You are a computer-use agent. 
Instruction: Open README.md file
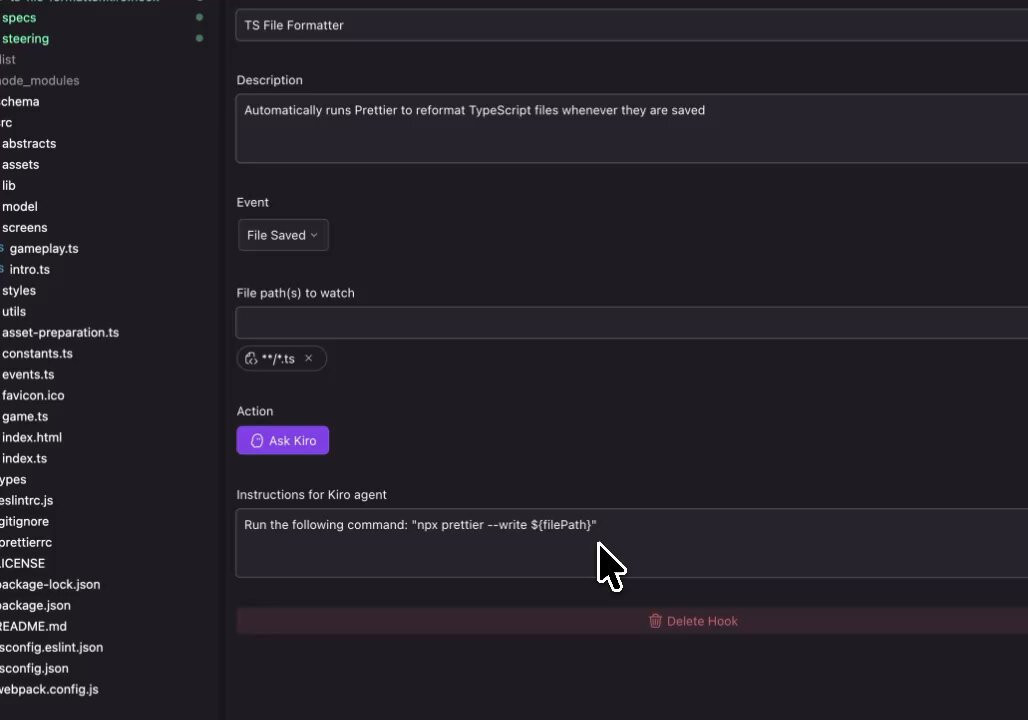pyautogui.click(x=33, y=626)
